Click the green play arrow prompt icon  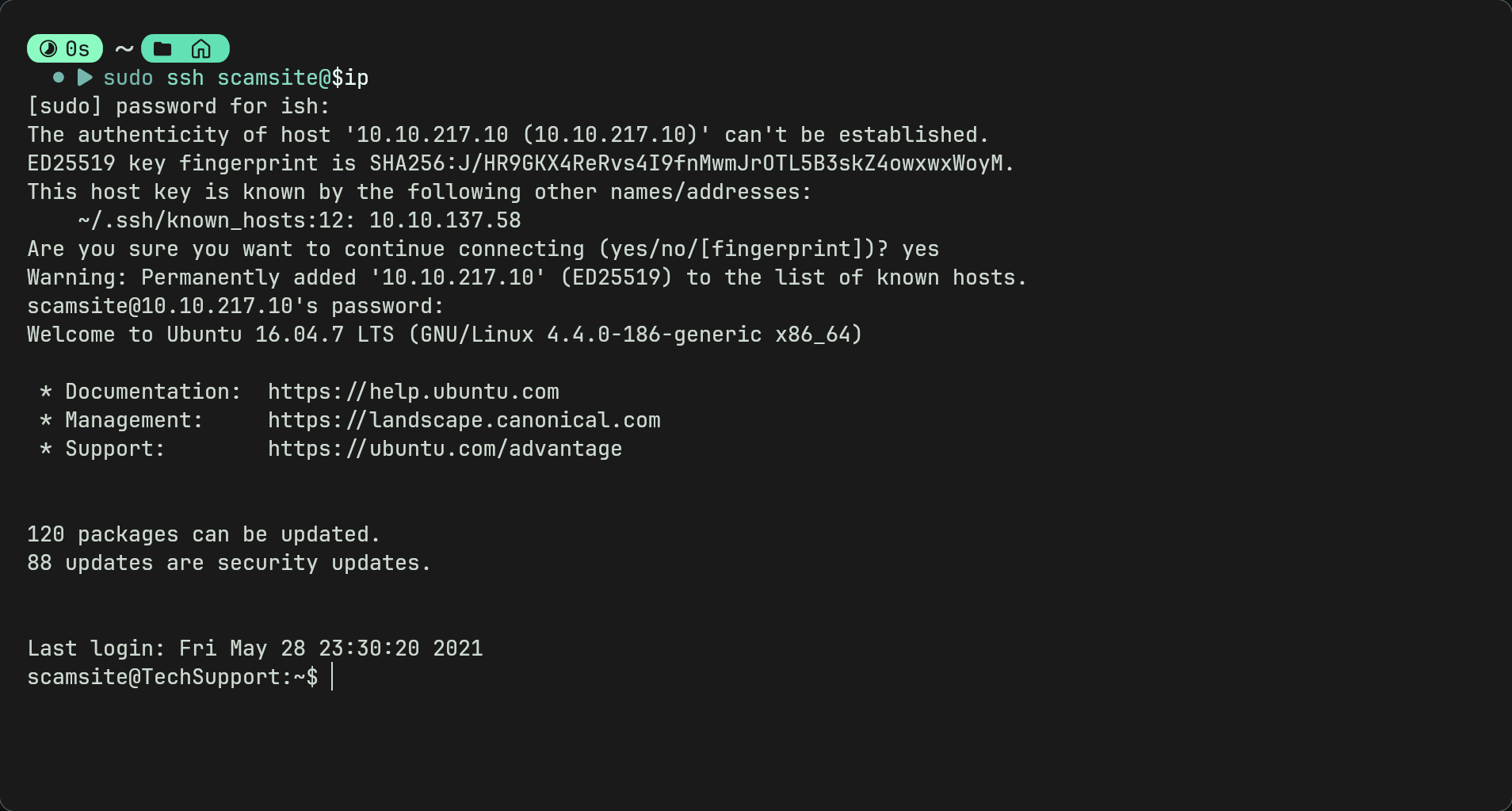(85, 77)
